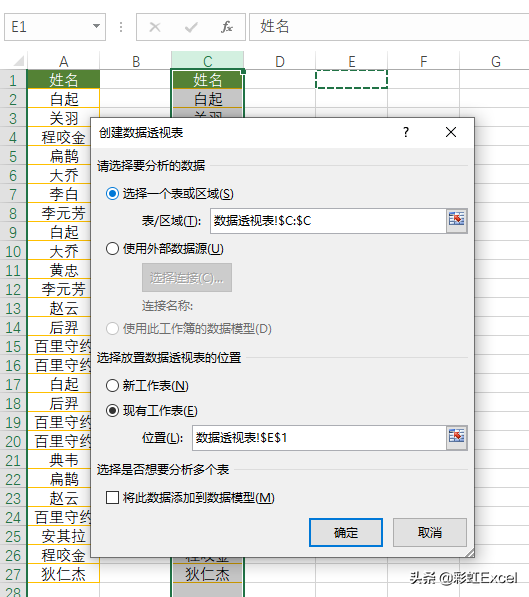Click the dialog help question mark

tap(406, 132)
